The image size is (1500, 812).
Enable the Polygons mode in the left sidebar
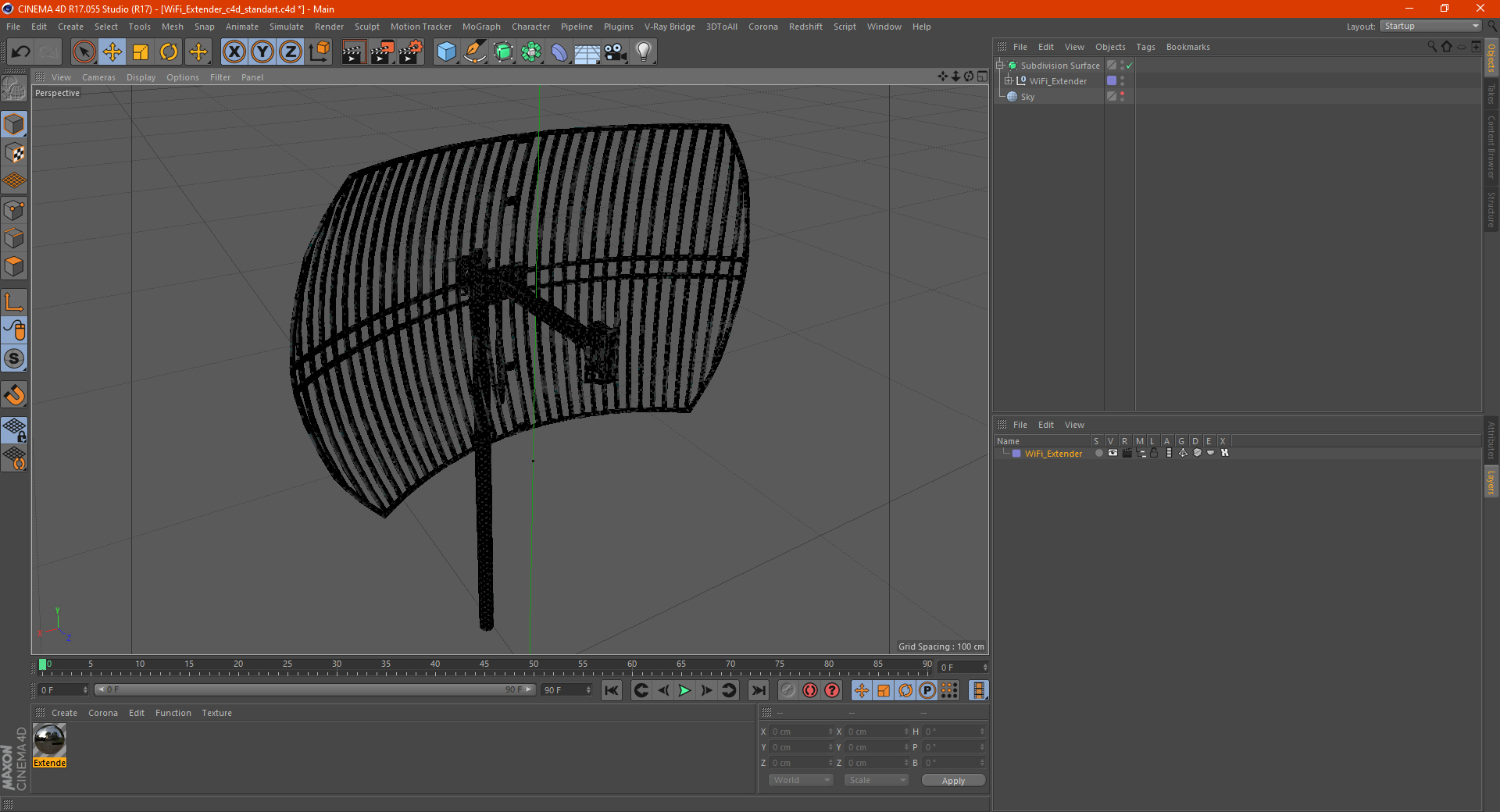[x=14, y=266]
